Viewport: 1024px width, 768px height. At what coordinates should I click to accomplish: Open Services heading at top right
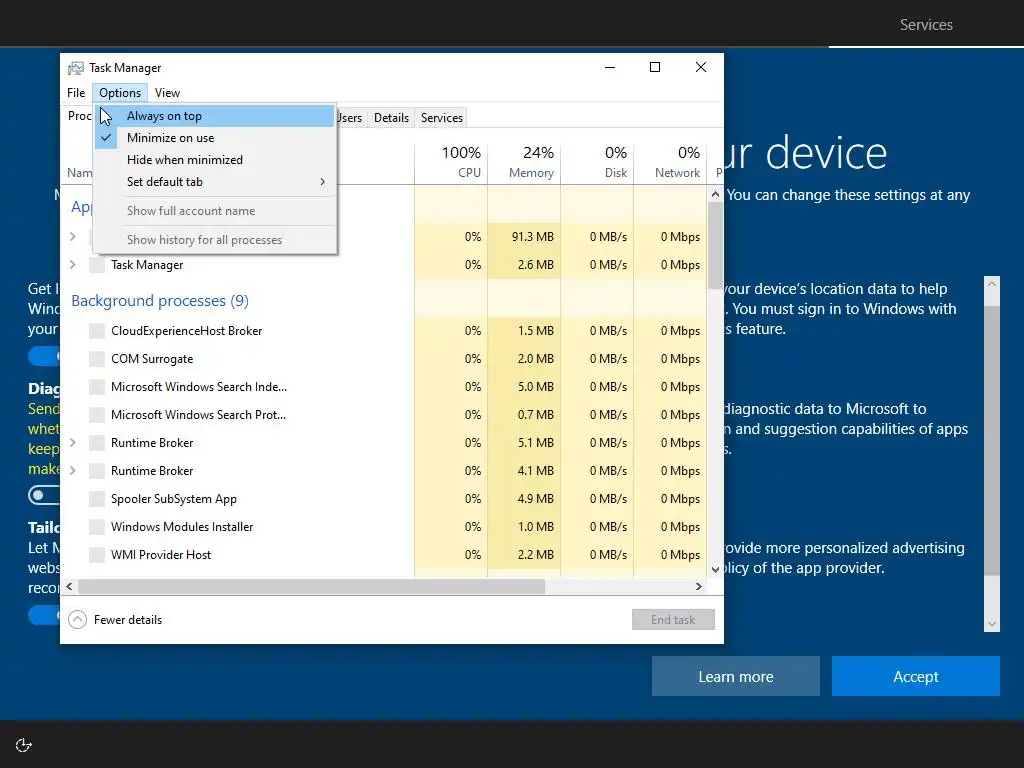click(x=926, y=25)
